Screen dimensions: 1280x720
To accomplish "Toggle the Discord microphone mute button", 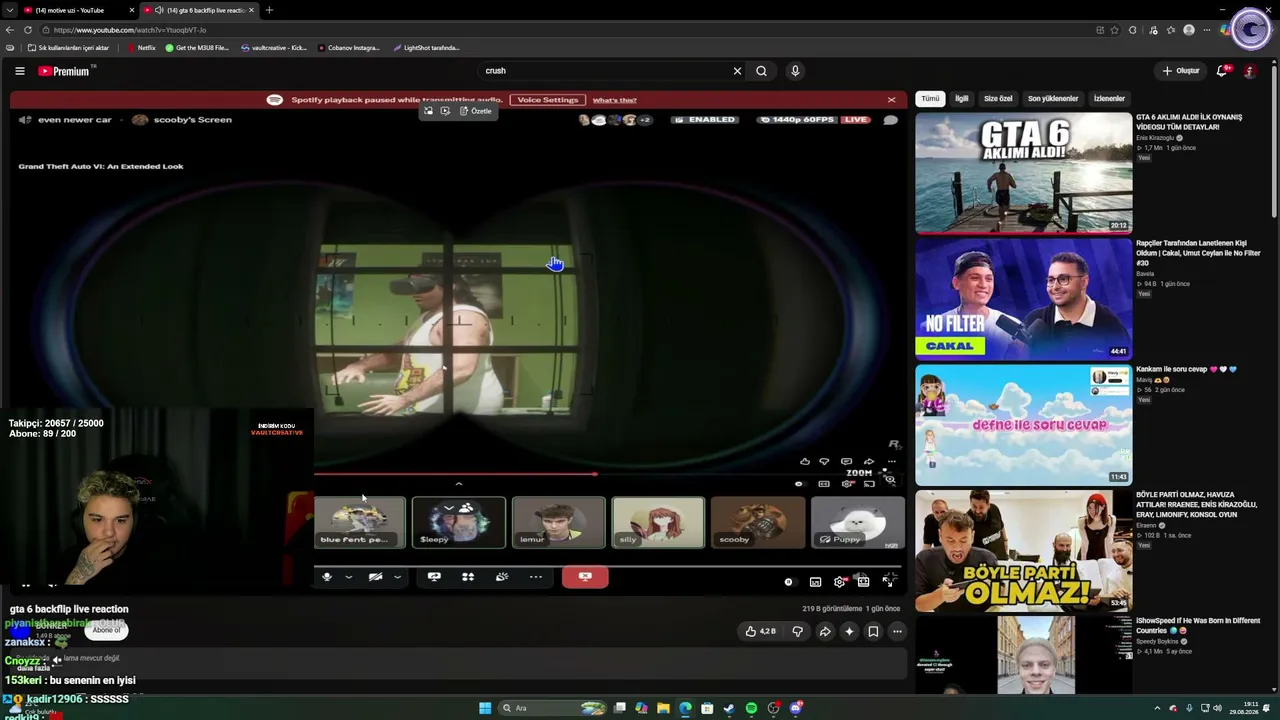I will tap(327, 577).
